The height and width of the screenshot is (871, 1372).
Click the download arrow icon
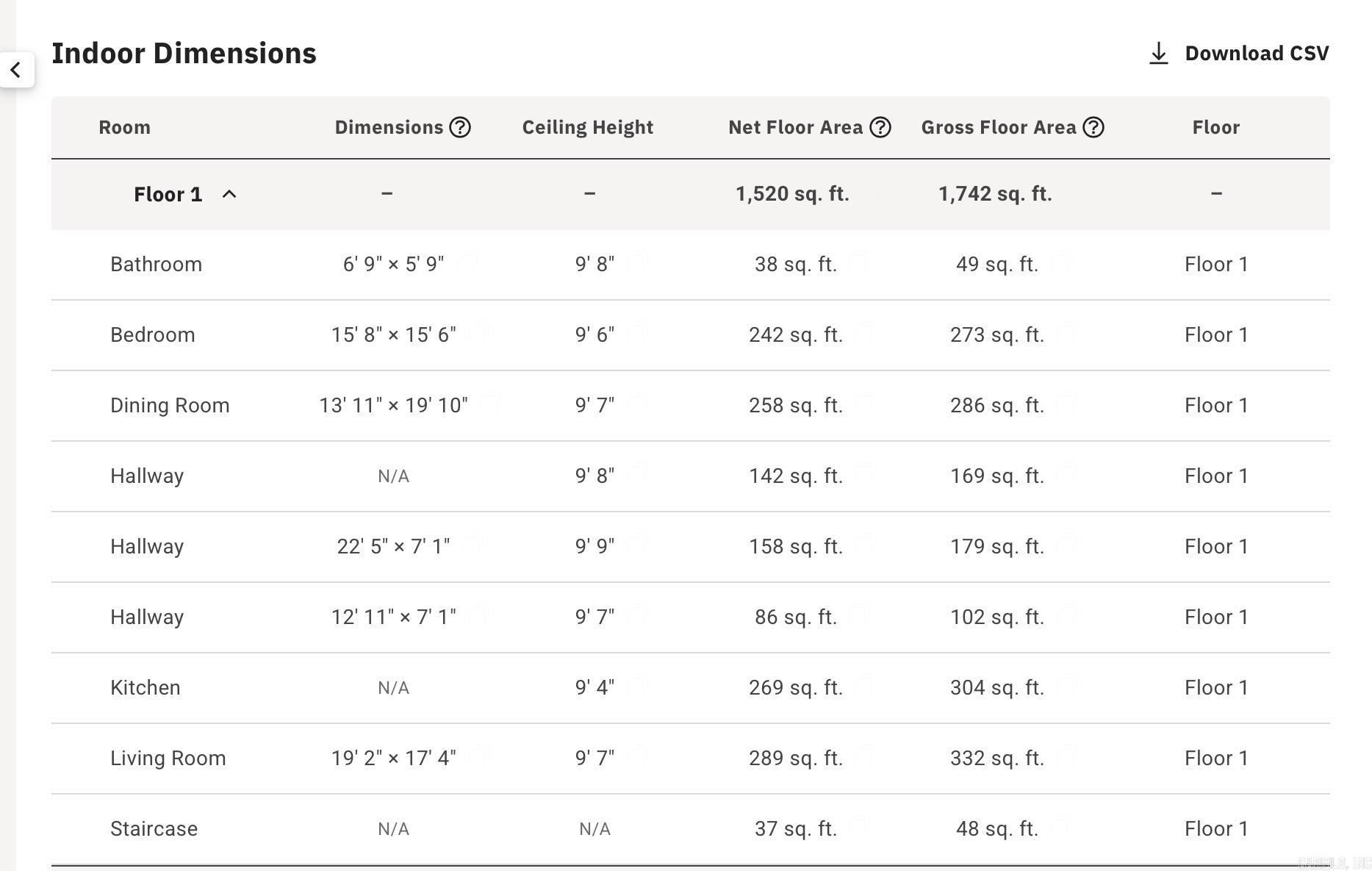click(x=1158, y=54)
